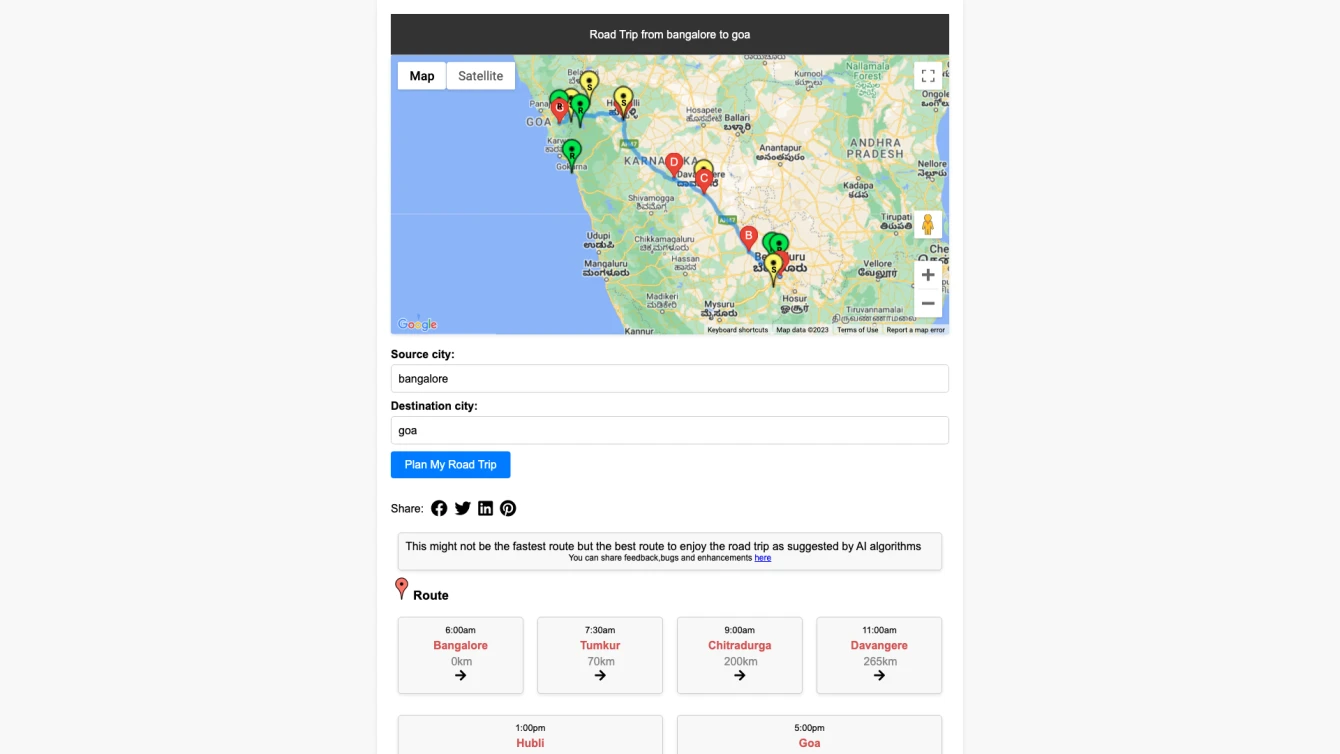Open the Hubli 1:00pm route card
1340x754 pixels.
[530, 735]
